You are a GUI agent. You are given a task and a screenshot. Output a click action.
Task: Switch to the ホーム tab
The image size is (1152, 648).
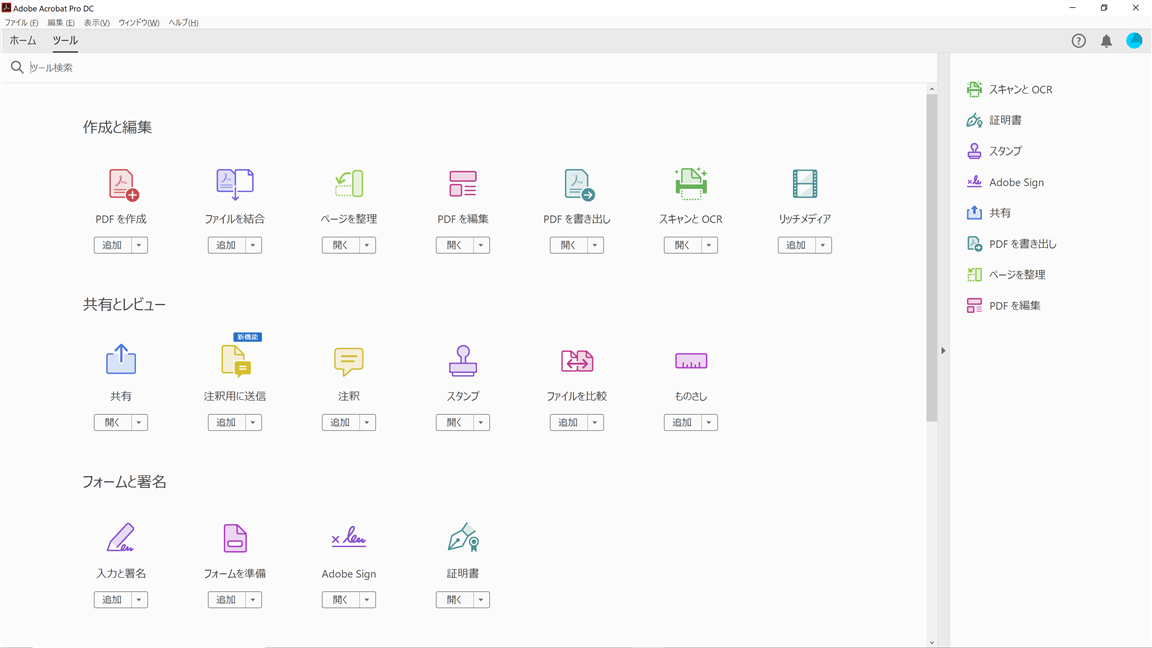pyautogui.click(x=22, y=41)
